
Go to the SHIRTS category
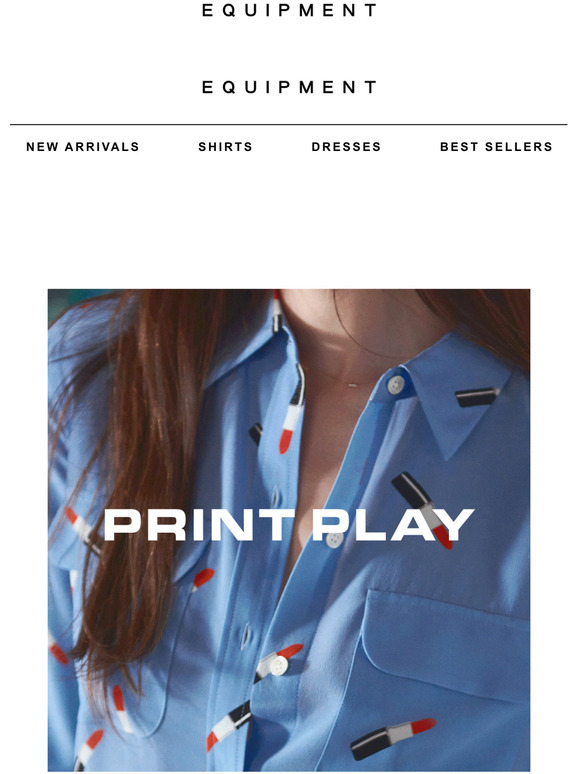pyautogui.click(x=225, y=147)
